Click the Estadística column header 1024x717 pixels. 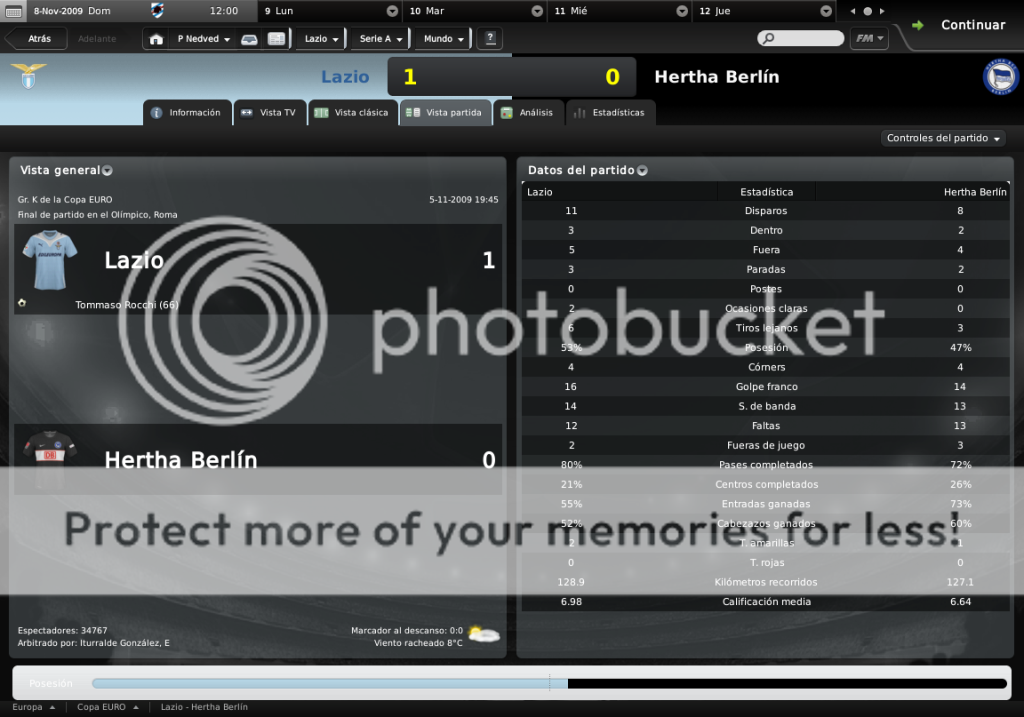767,192
